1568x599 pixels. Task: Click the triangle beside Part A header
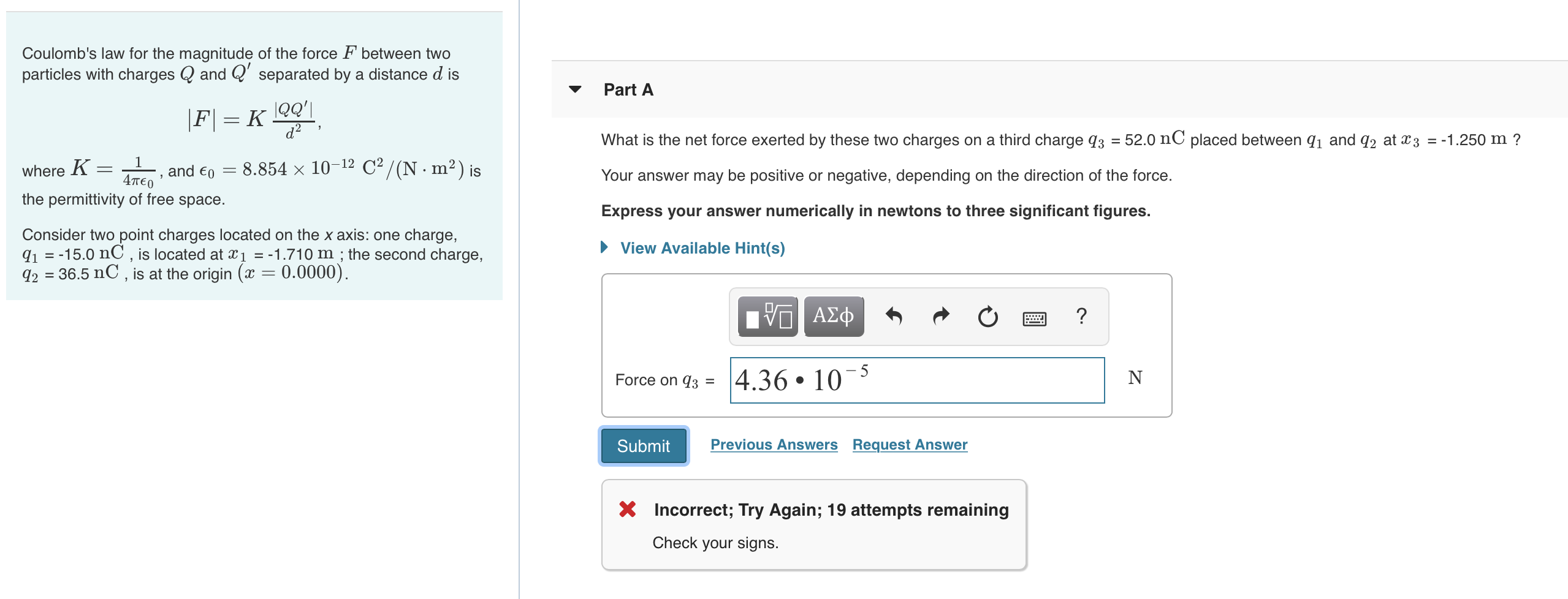pos(574,89)
